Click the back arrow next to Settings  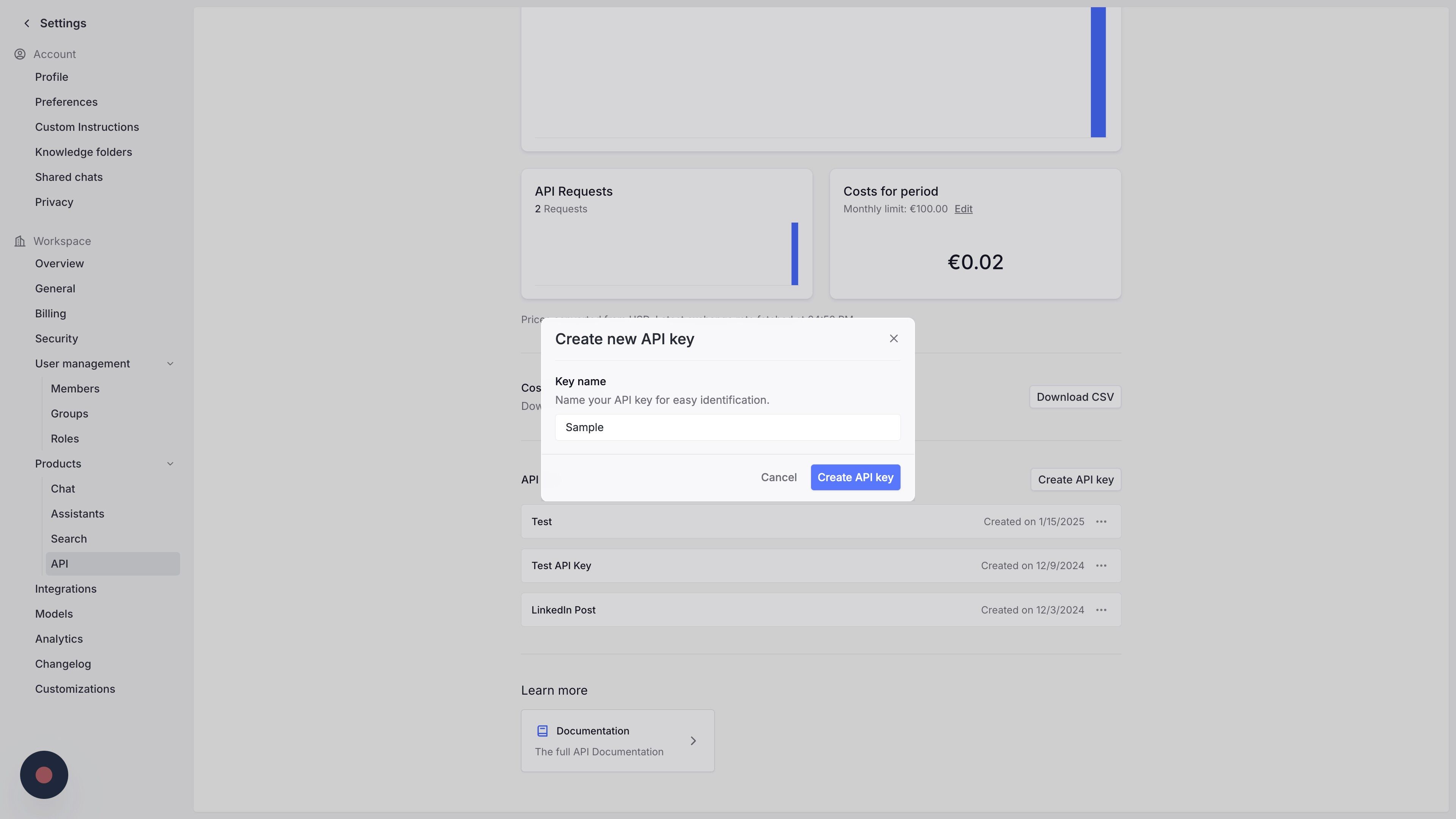coord(27,23)
